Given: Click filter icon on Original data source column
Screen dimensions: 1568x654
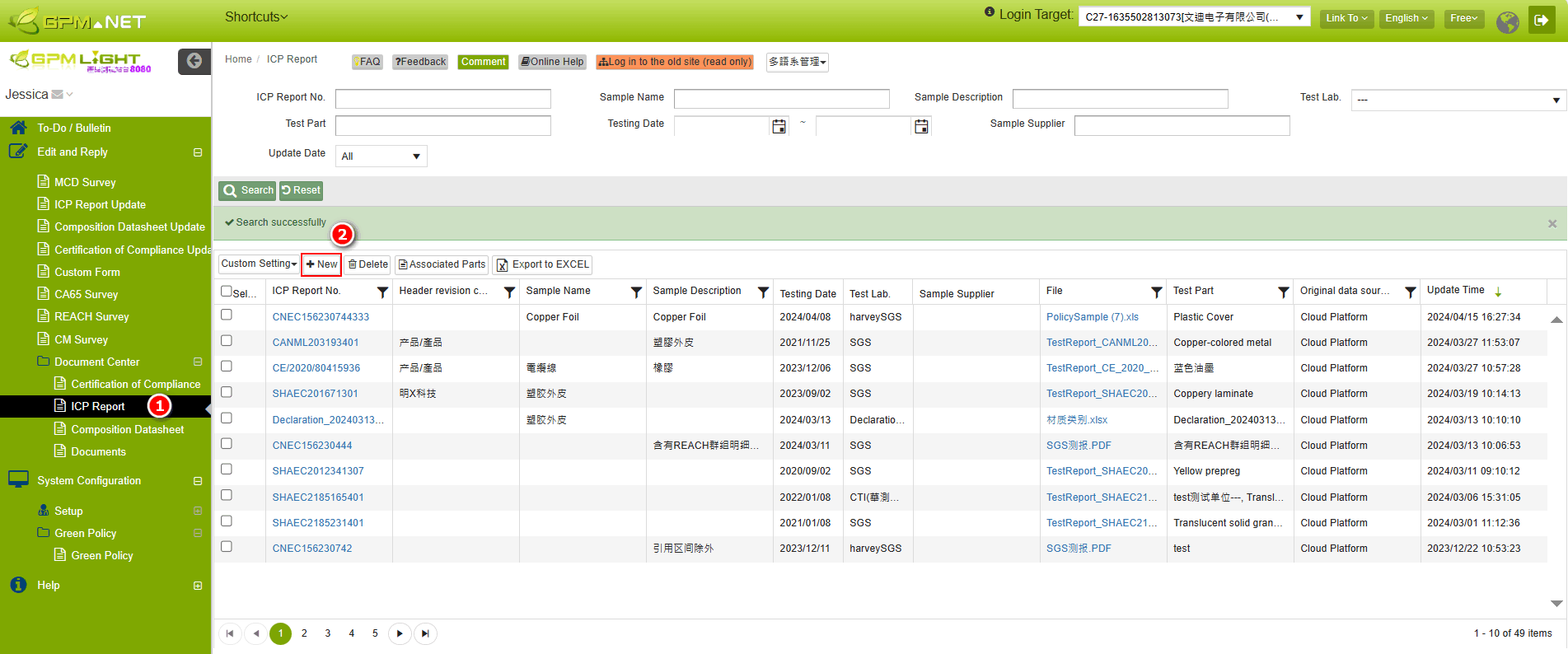Looking at the screenshot, I should click(1411, 292).
